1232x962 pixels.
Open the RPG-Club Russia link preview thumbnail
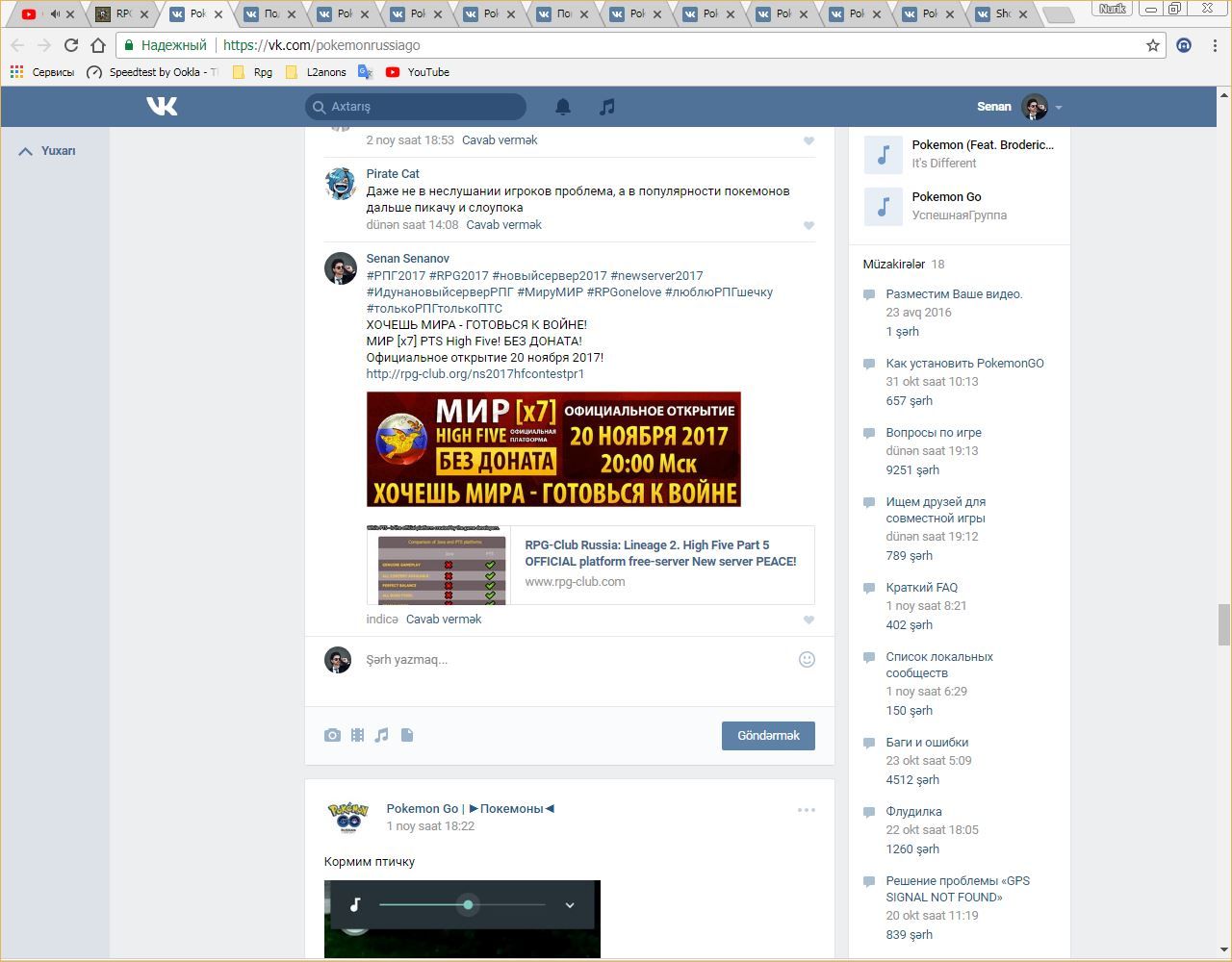coord(438,565)
